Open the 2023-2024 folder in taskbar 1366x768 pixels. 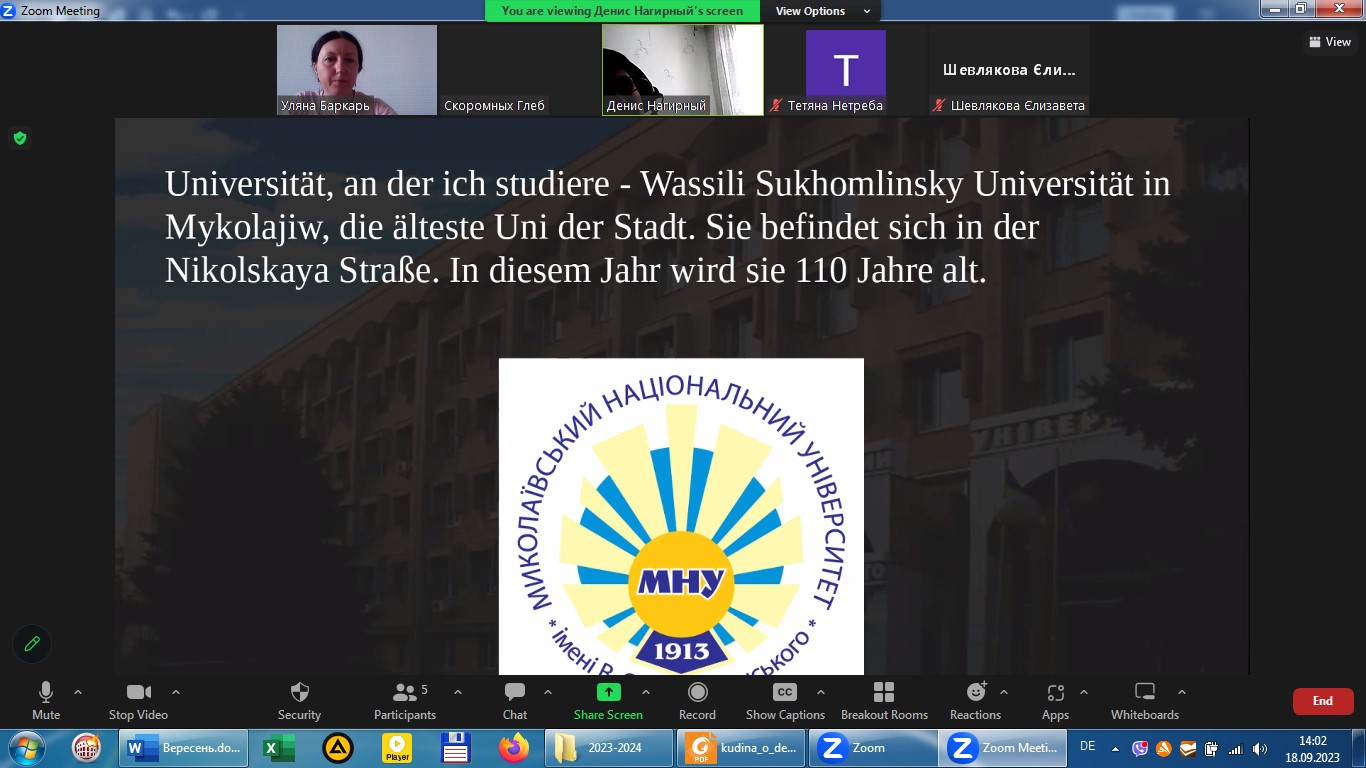(609, 748)
